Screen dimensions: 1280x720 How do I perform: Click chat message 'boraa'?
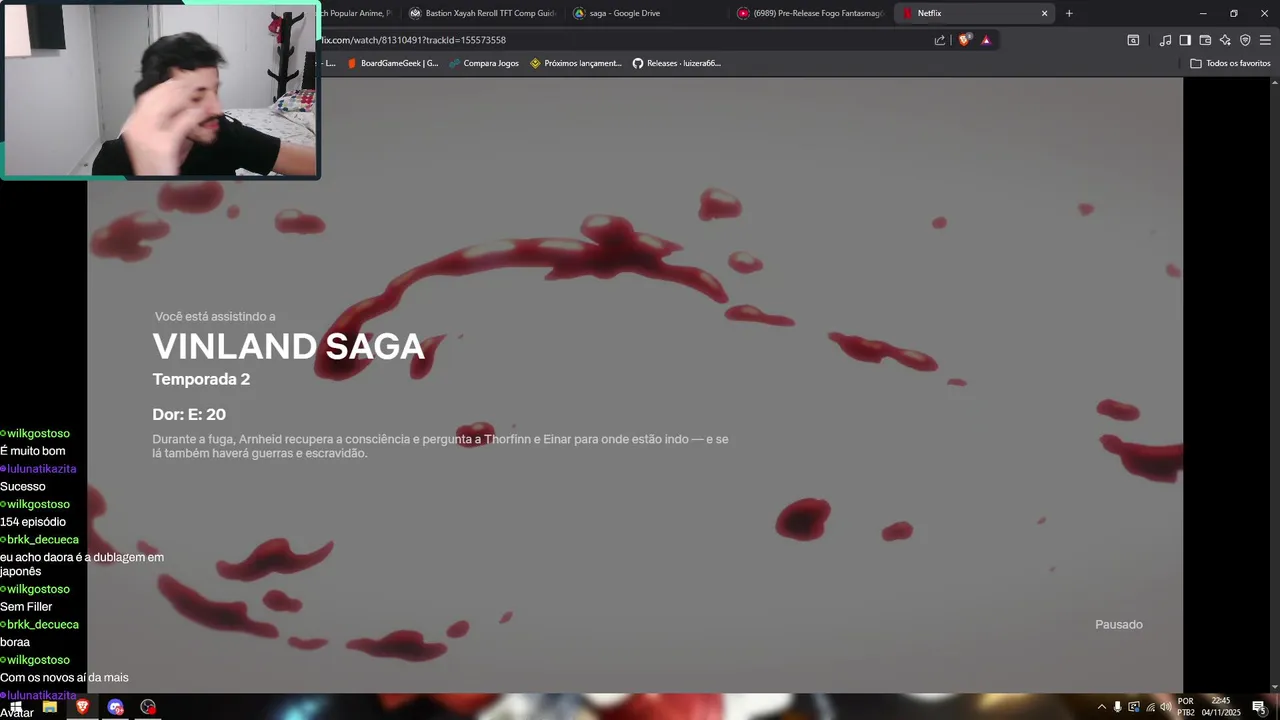15,642
